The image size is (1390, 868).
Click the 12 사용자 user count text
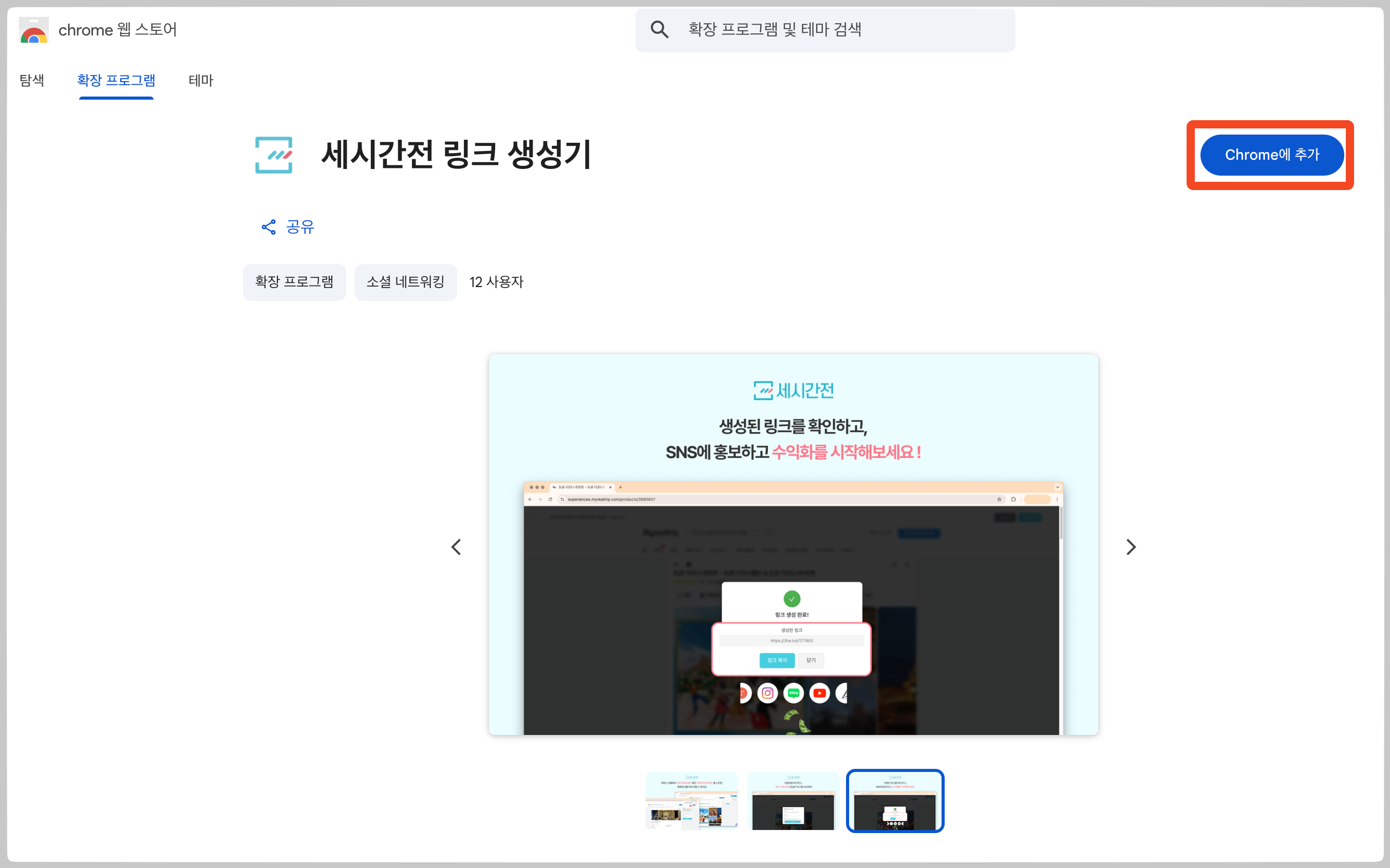pyautogui.click(x=497, y=282)
